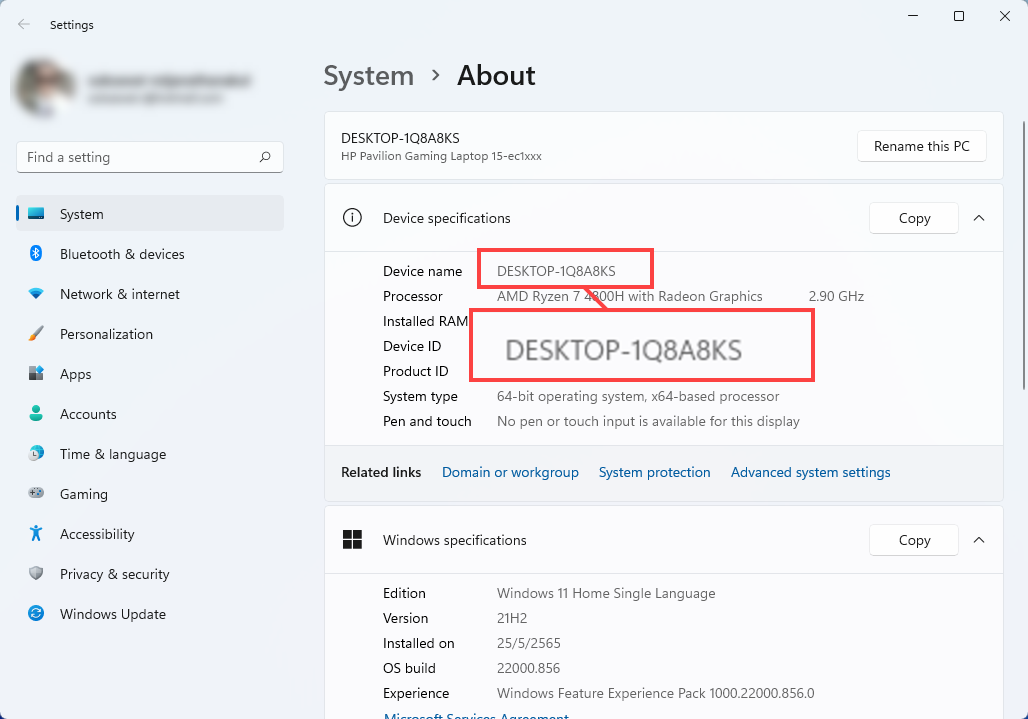The width and height of the screenshot is (1028, 719).
Task: Minimize the Settings window
Action: pos(913,16)
